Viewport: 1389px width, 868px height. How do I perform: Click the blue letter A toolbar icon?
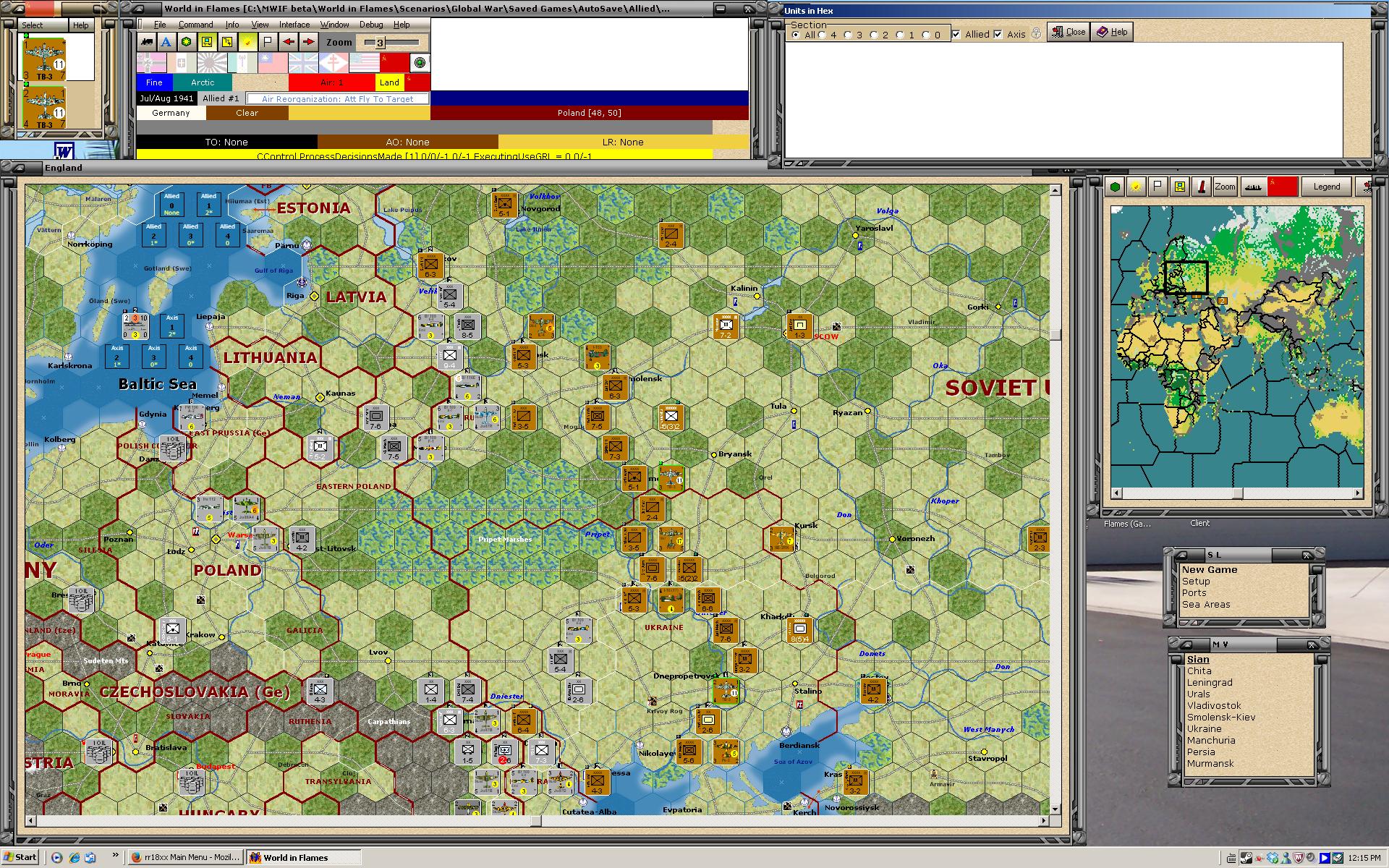166,42
